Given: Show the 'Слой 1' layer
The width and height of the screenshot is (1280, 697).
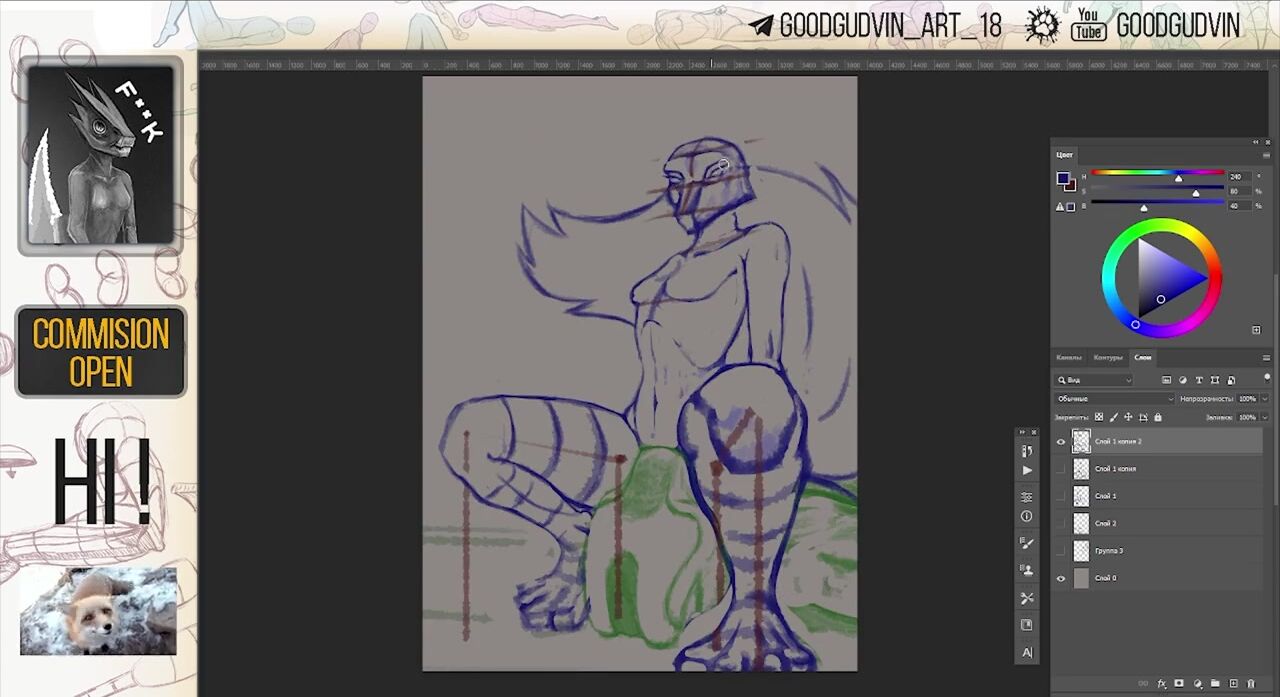Looking at the screenshot, I should (x=1061, y=496).
